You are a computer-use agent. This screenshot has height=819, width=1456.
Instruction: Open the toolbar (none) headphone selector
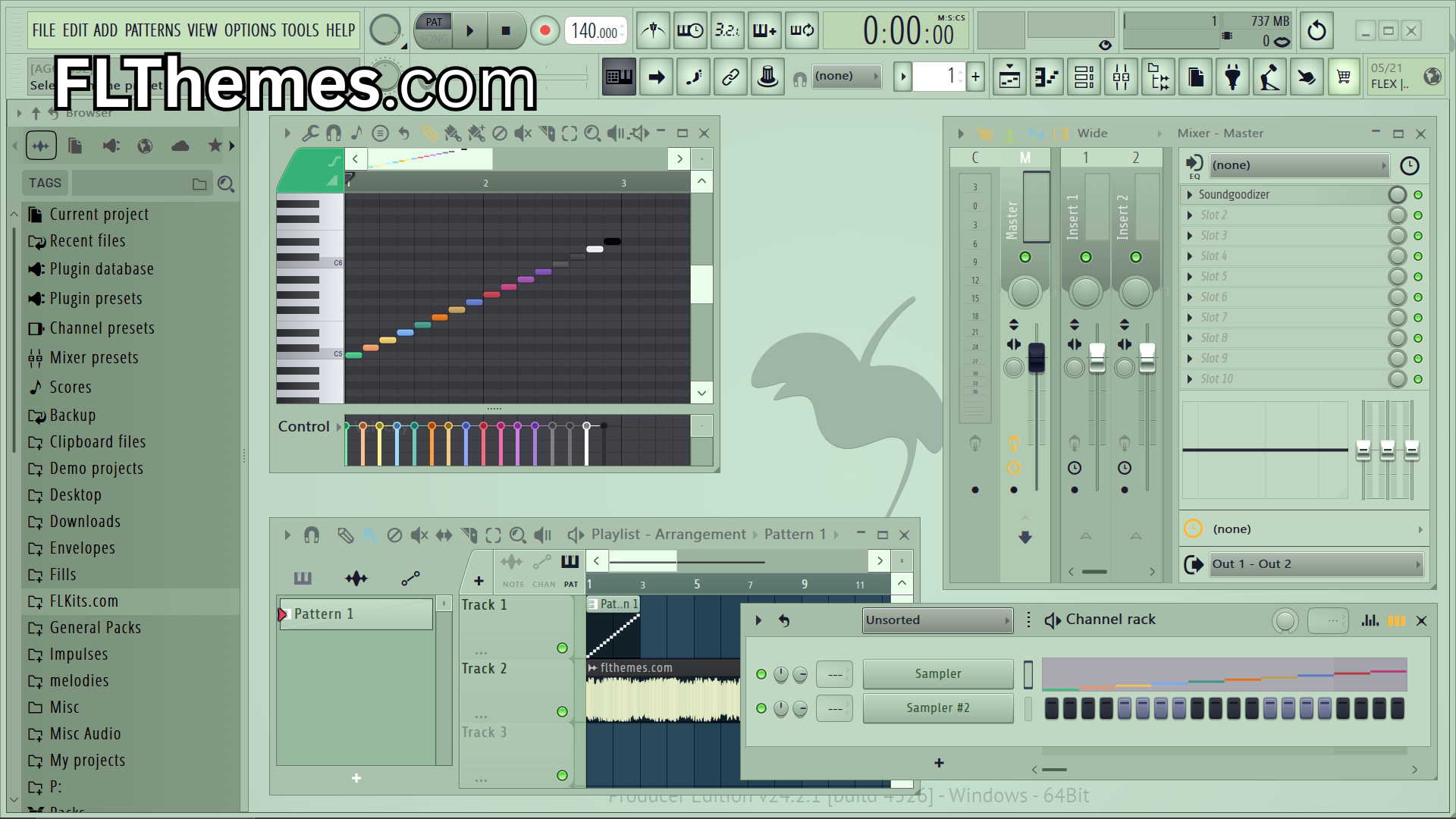tap(846, 76)
